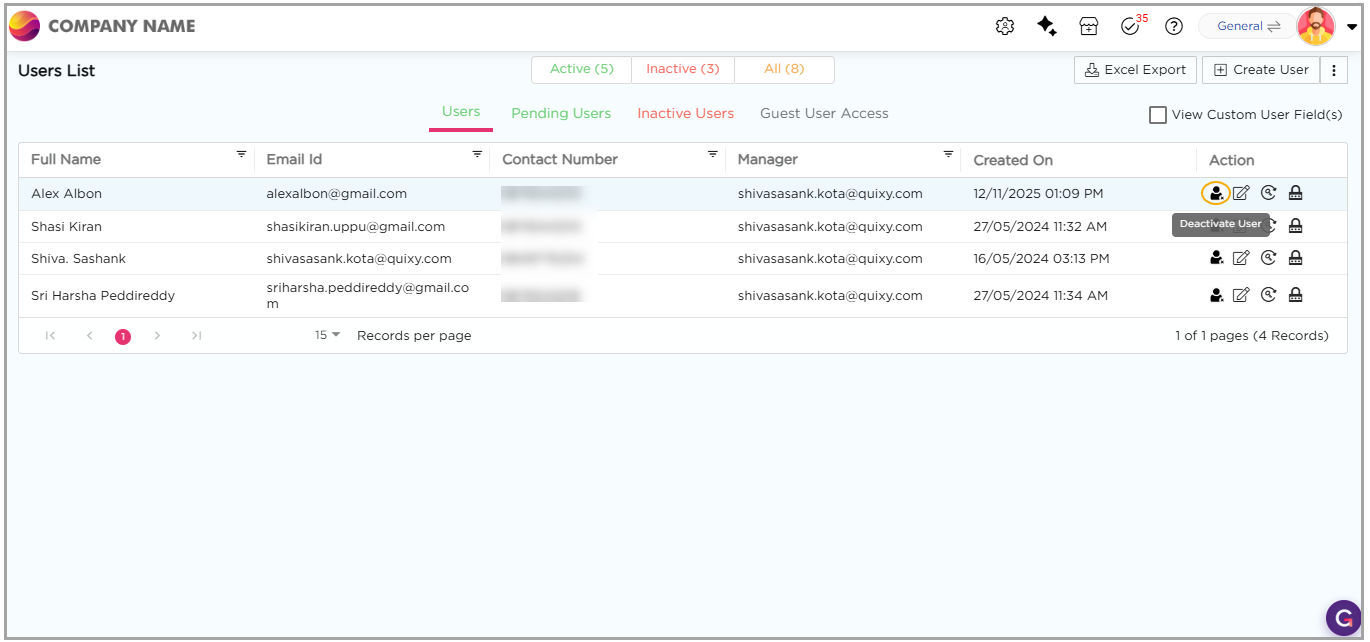Click the Create User button

[1261, 70]
